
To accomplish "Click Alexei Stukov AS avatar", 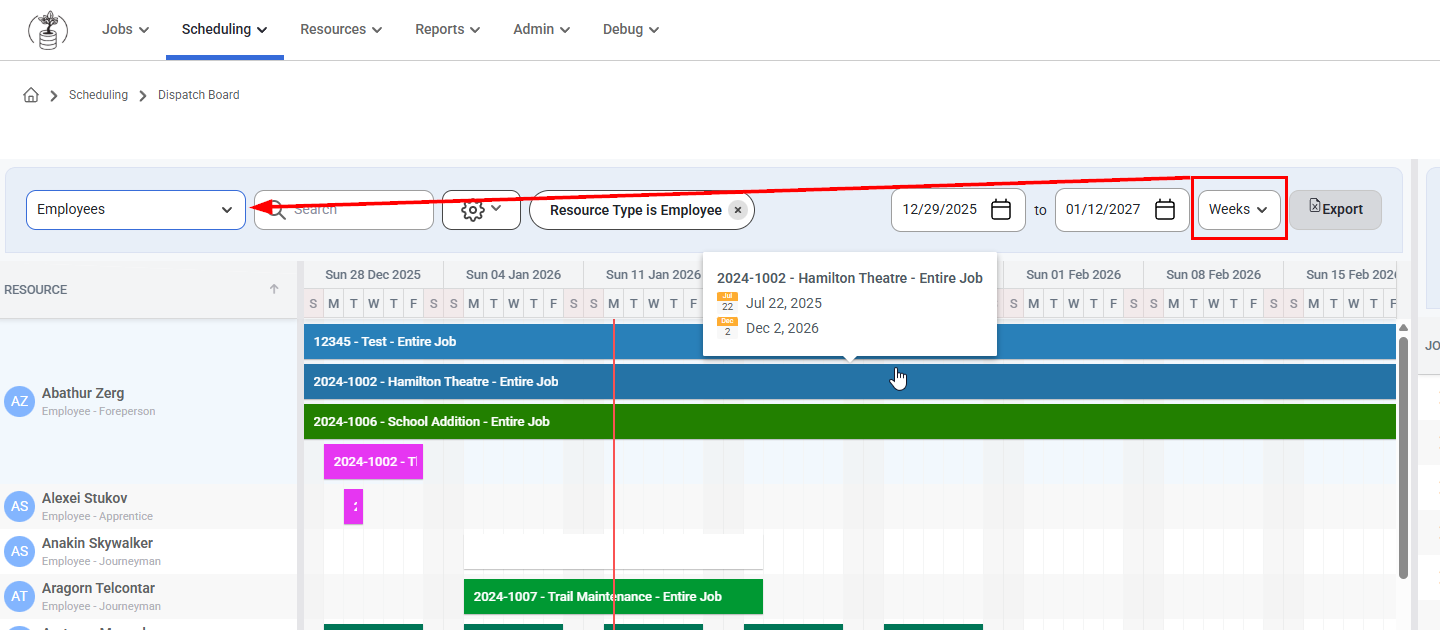I will coord(20,507).
